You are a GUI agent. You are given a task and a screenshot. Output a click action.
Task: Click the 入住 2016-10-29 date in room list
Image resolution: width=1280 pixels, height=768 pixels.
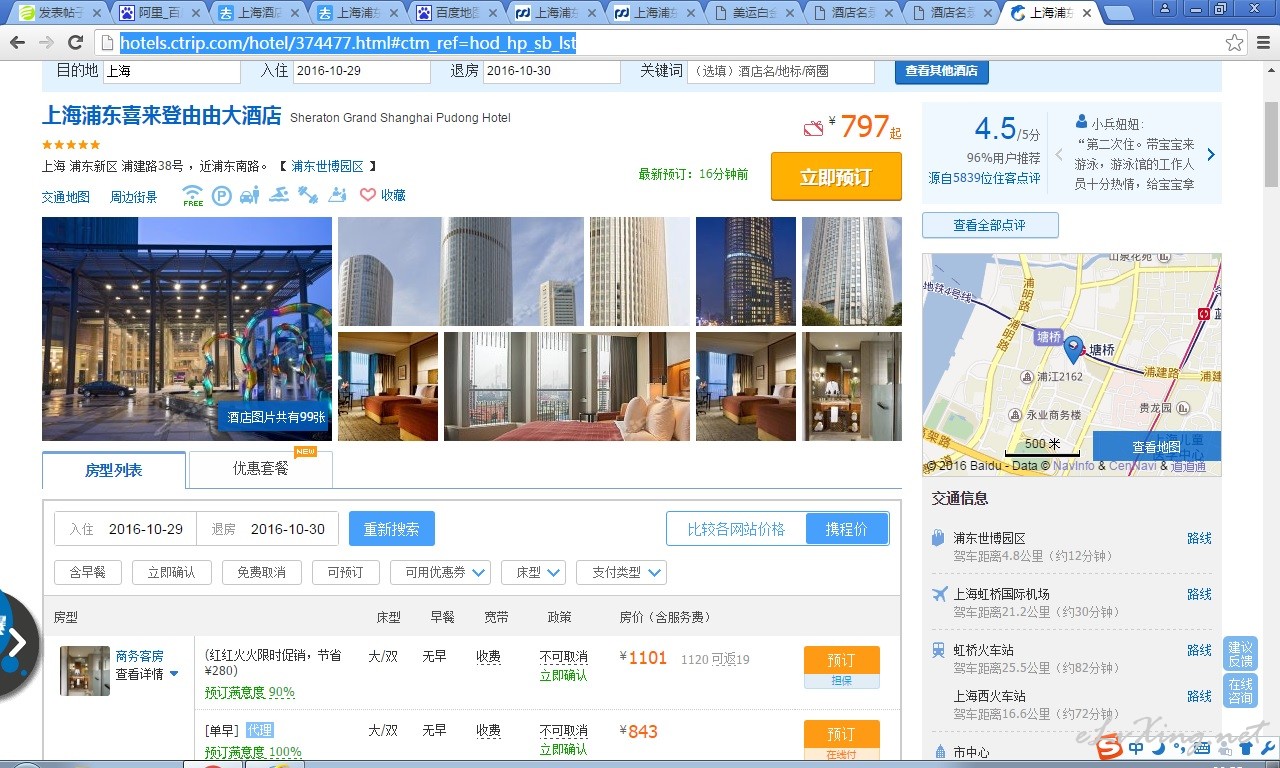pyautogui.click(x=126, y=529)
